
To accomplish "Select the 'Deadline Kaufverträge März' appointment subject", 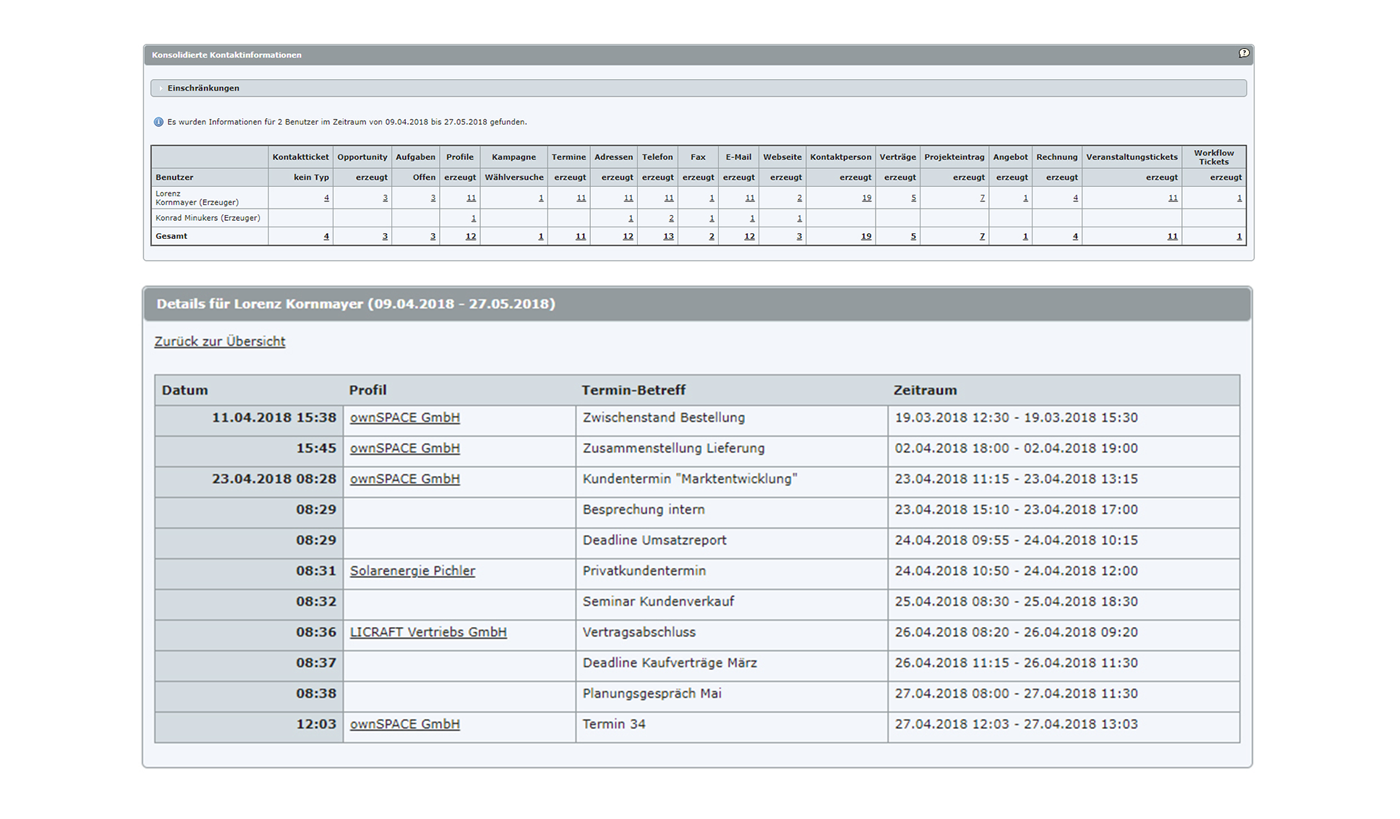I will pyautogui.click(x=670, y=663).
